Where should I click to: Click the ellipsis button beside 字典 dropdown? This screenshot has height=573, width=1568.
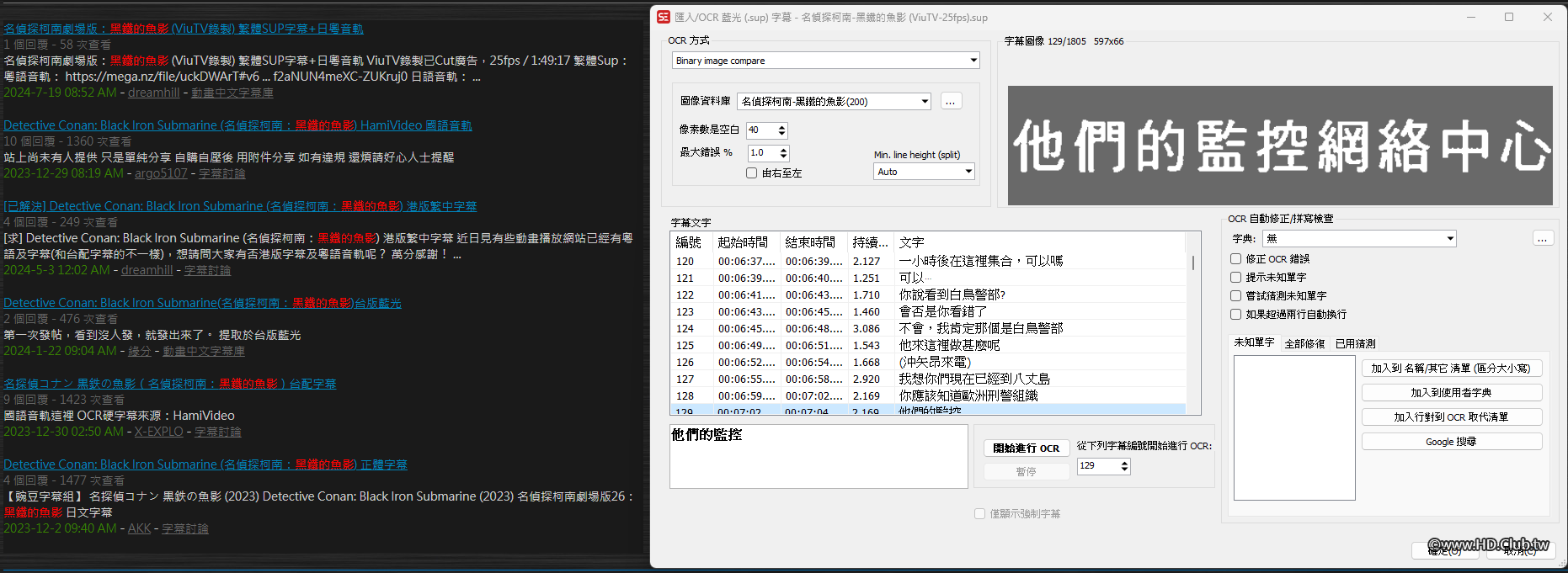[1542, 238]
